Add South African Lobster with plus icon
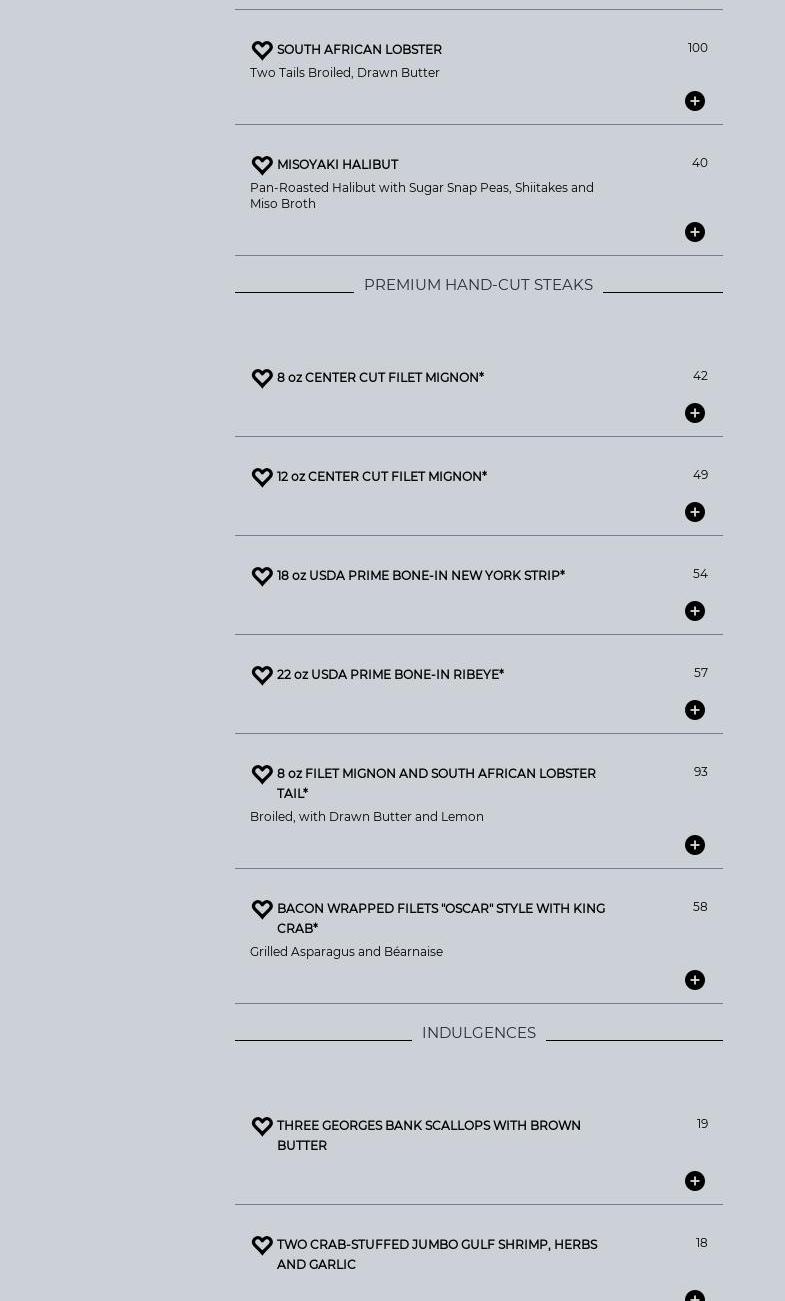 pos(695,101)
